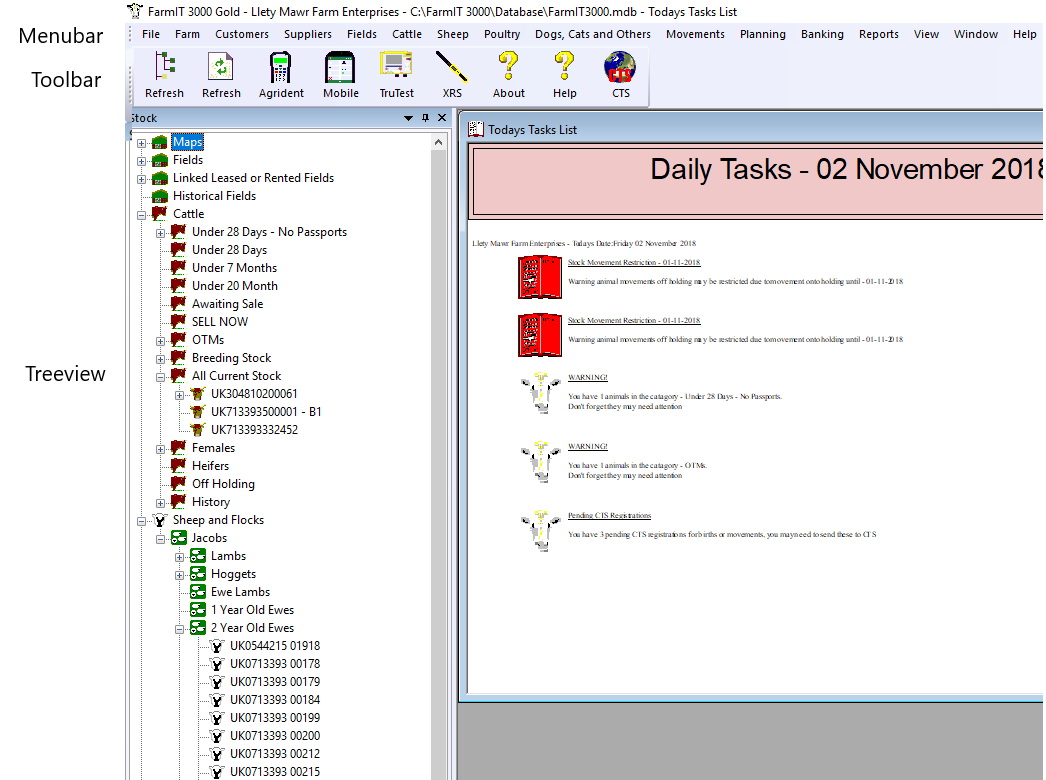Select UK713393500001 - B1 in the tree
Screen dimensions: 1046x780
[266, 412]
